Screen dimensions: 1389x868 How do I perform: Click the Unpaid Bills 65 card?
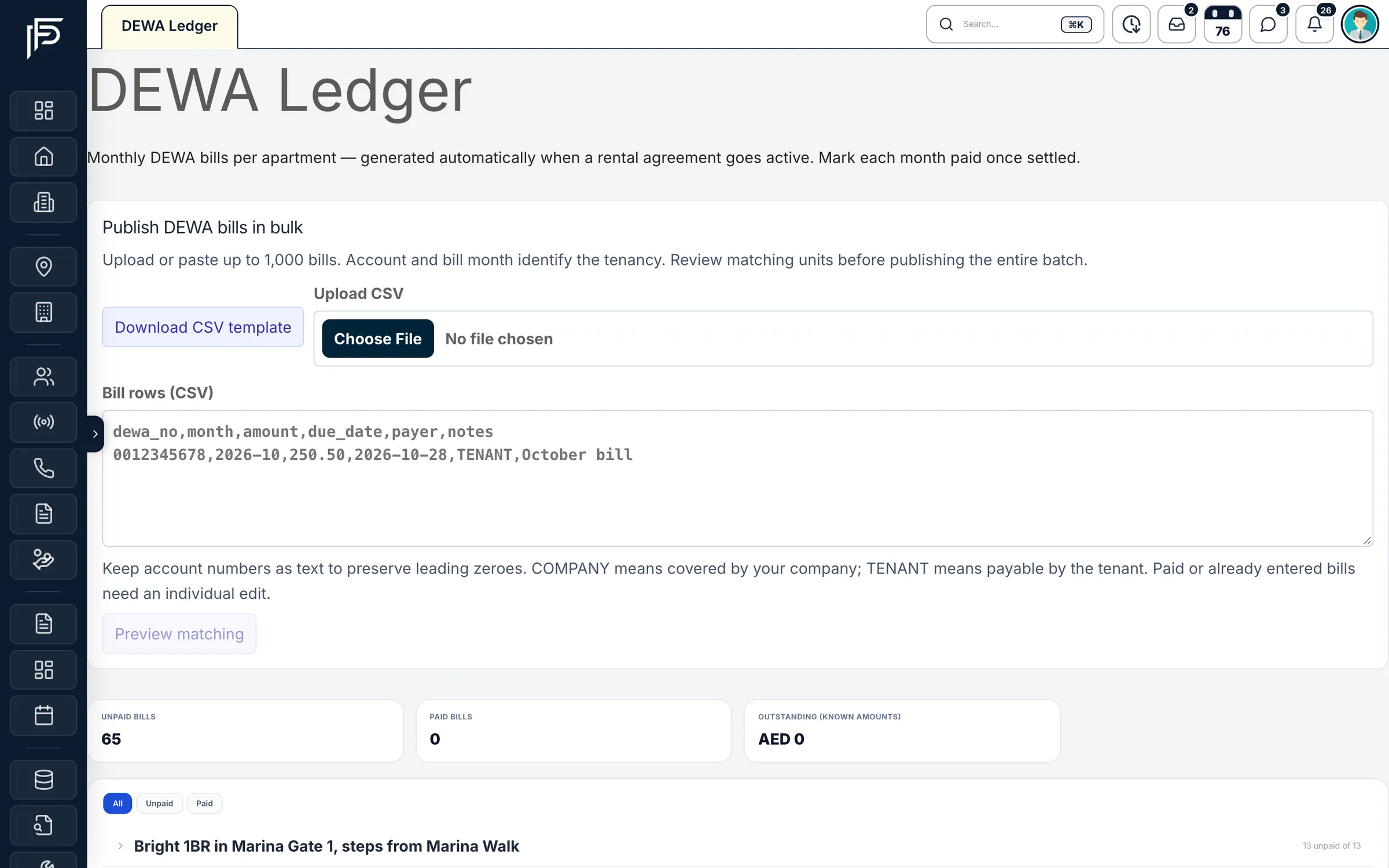245,731
